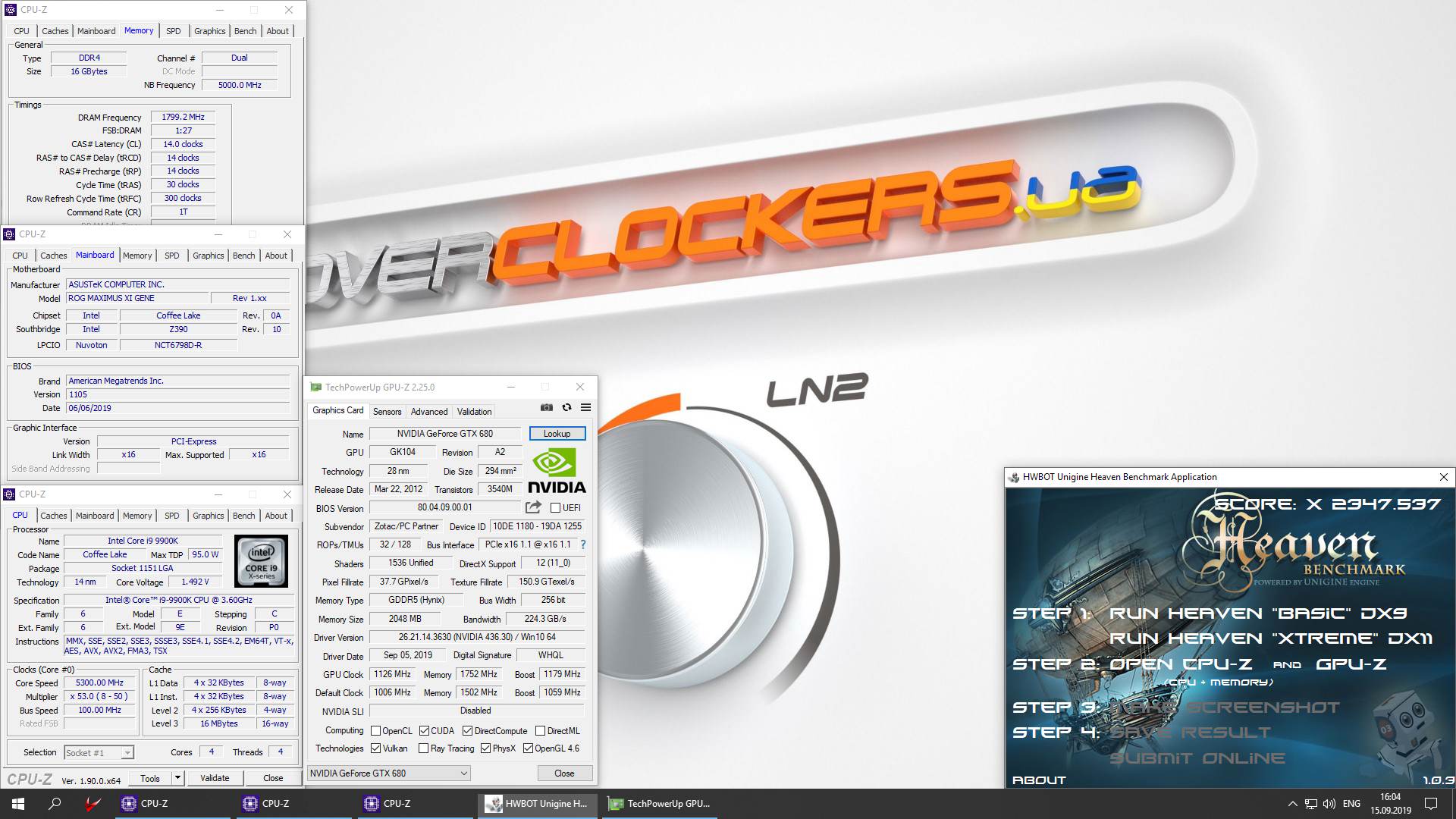Open Windows taskbar search
Viewport: 1456px width, 819px height.
click(x=55, y=804)
